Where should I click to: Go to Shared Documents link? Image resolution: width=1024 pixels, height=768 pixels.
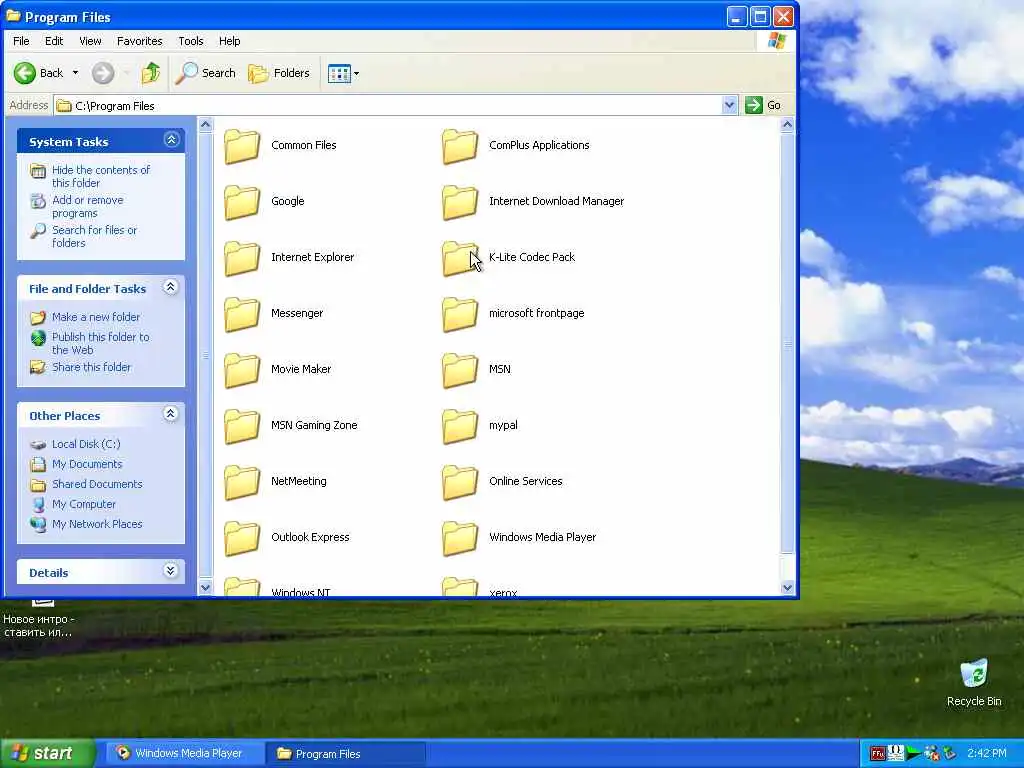pos(97,484)
